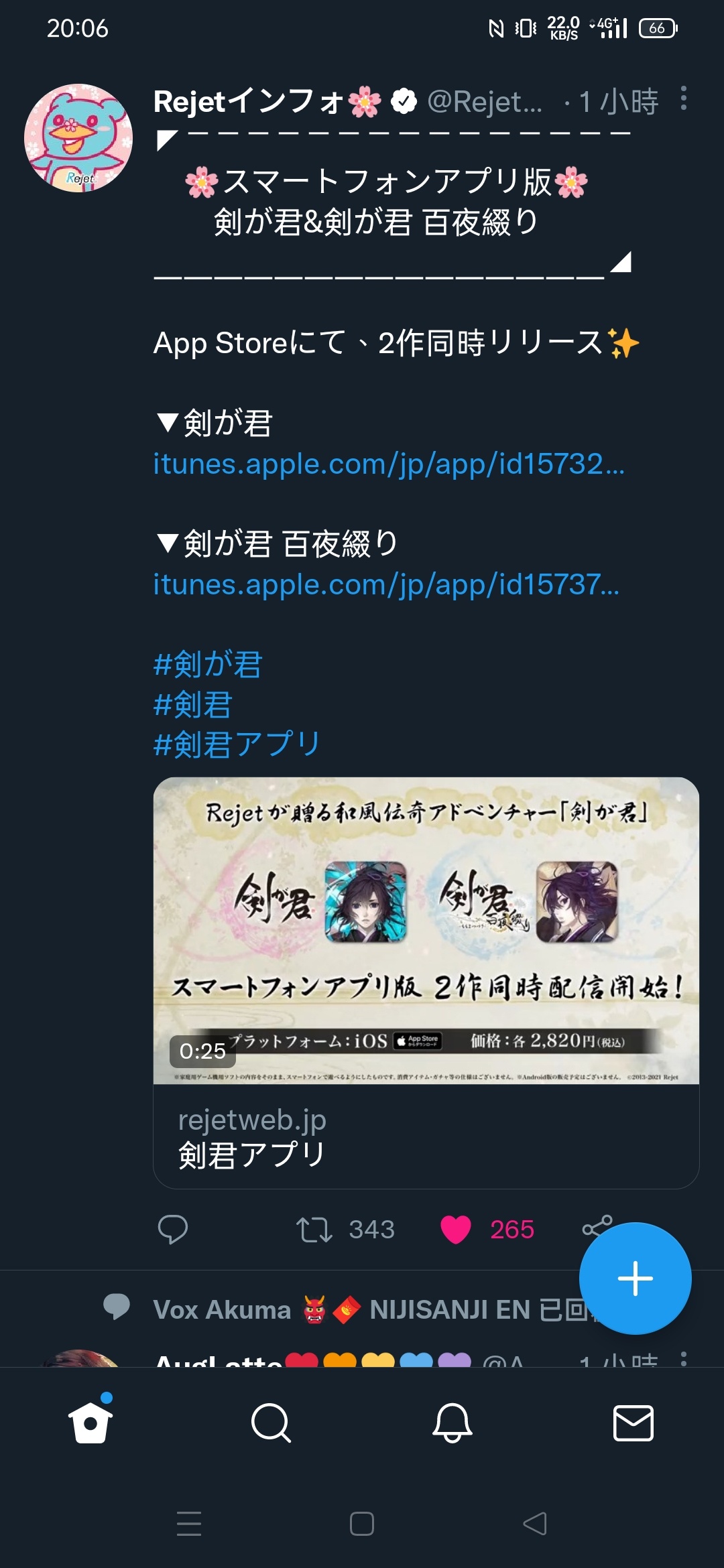Unlike the post via pink heart

tap(456, 1229)
